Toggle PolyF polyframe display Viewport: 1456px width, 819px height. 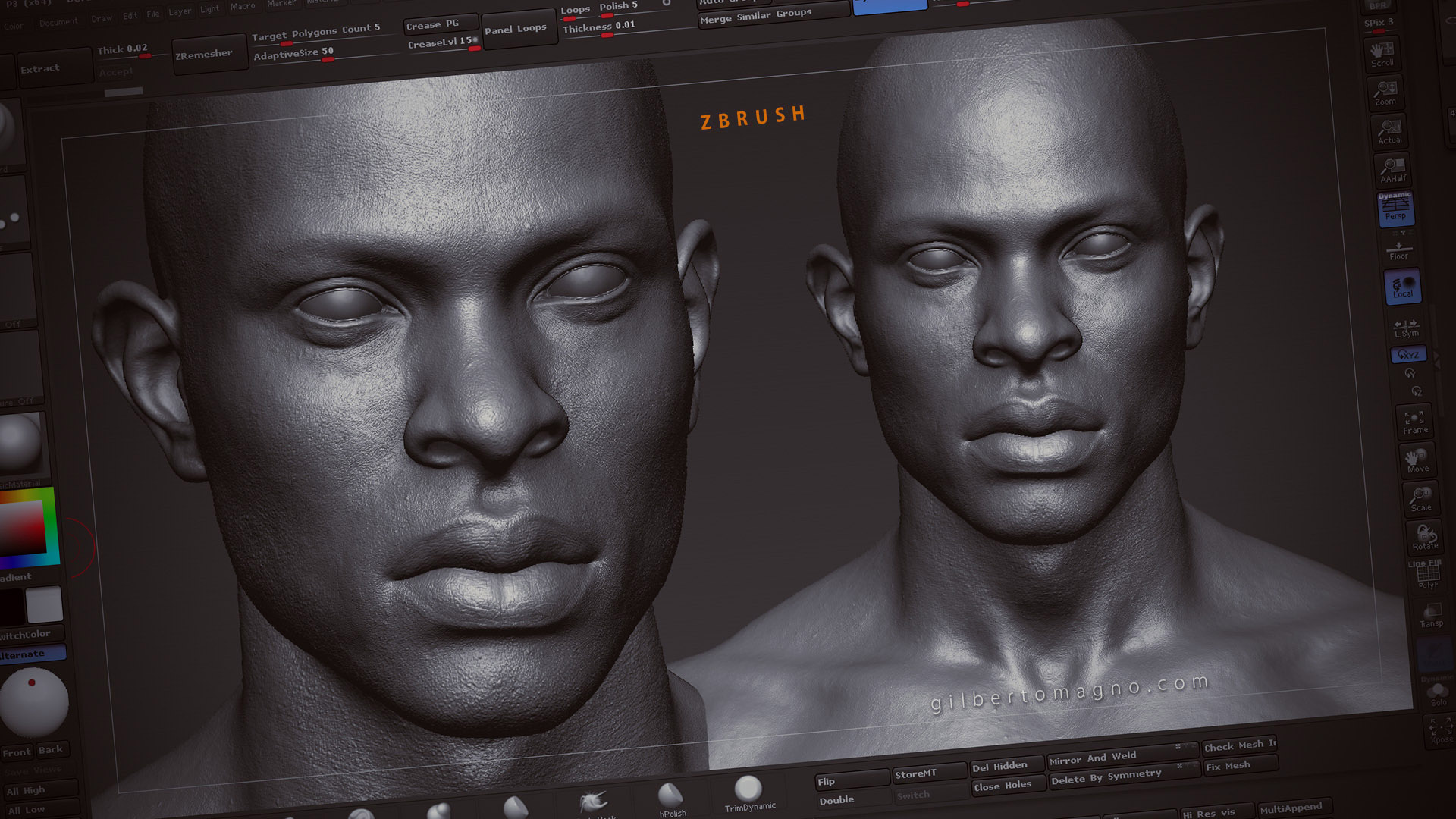(x=1427, y=576)
